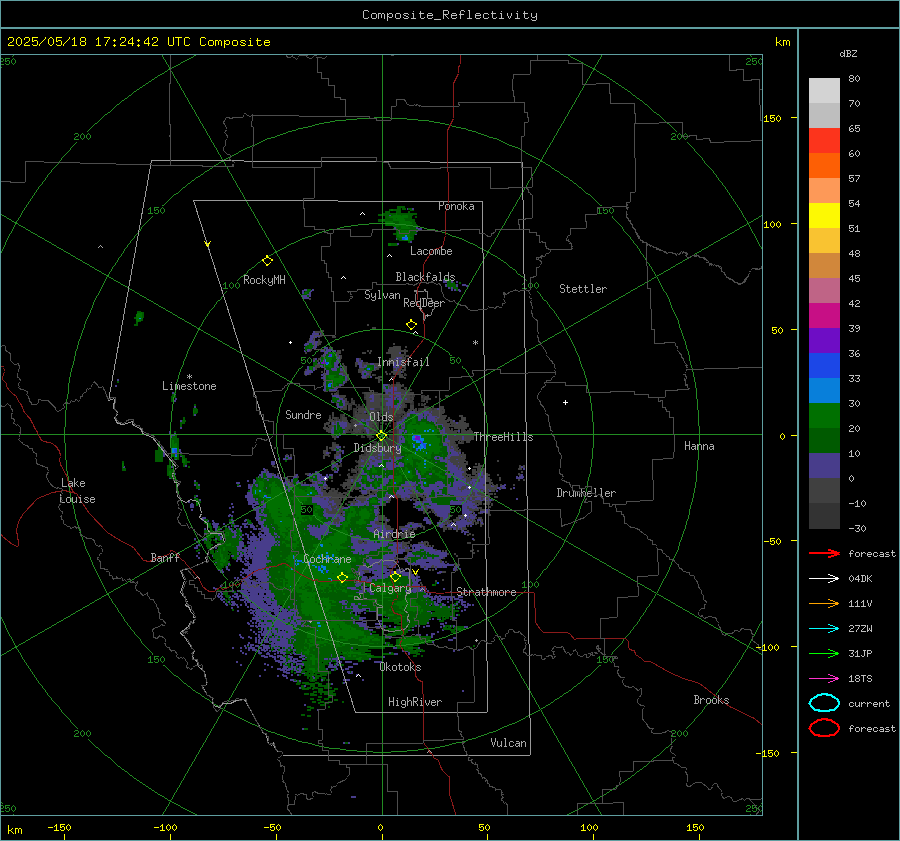Viewport: 900px width, 841px height.
Task: Click the Cochrane map label
Action: click(327, 559)
